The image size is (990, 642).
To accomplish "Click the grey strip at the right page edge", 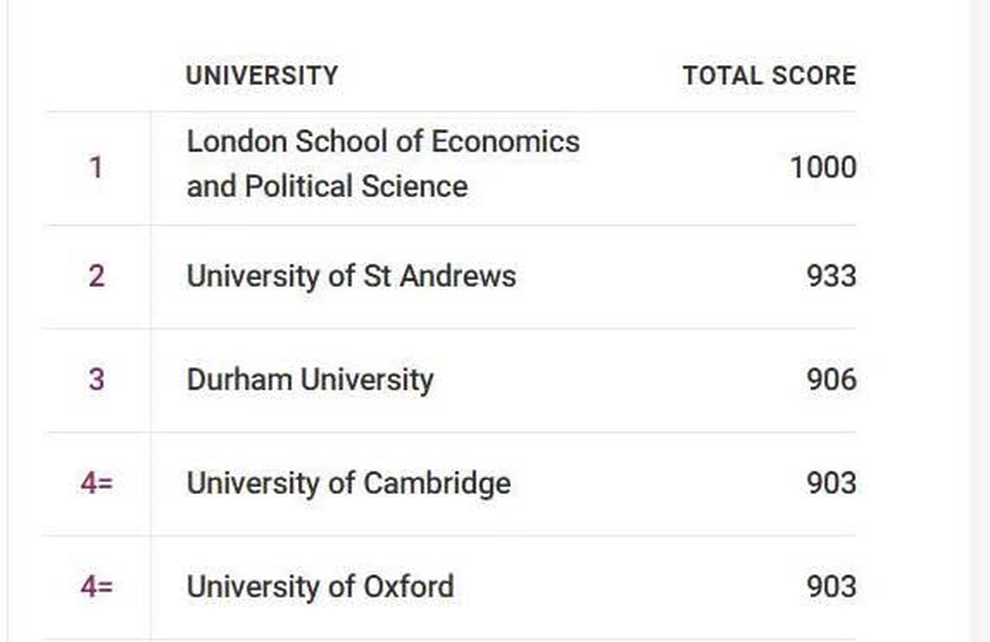I will click(x=980, y=320).
